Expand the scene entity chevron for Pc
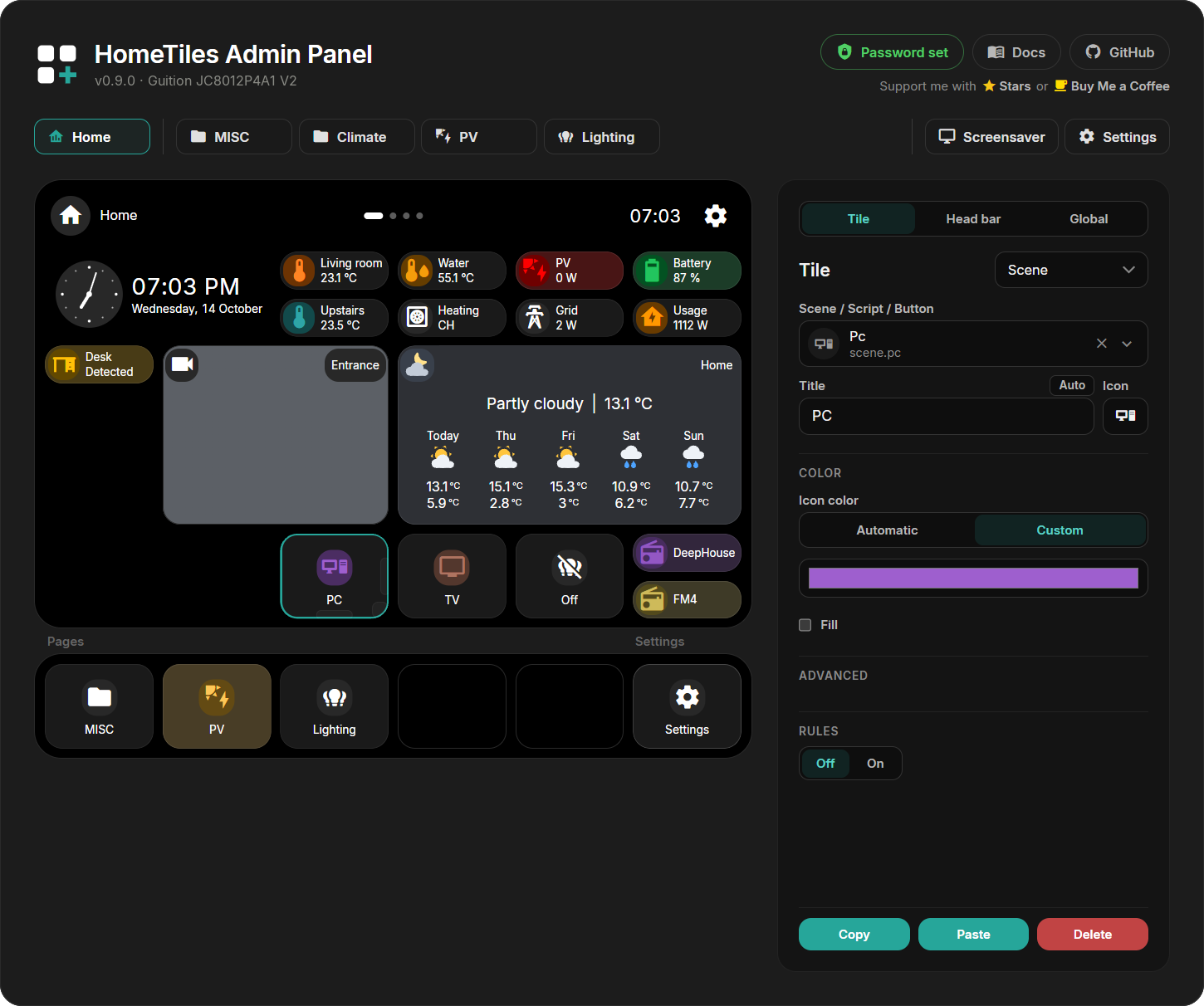The image size is (1204, 1006). point(1127,344)
